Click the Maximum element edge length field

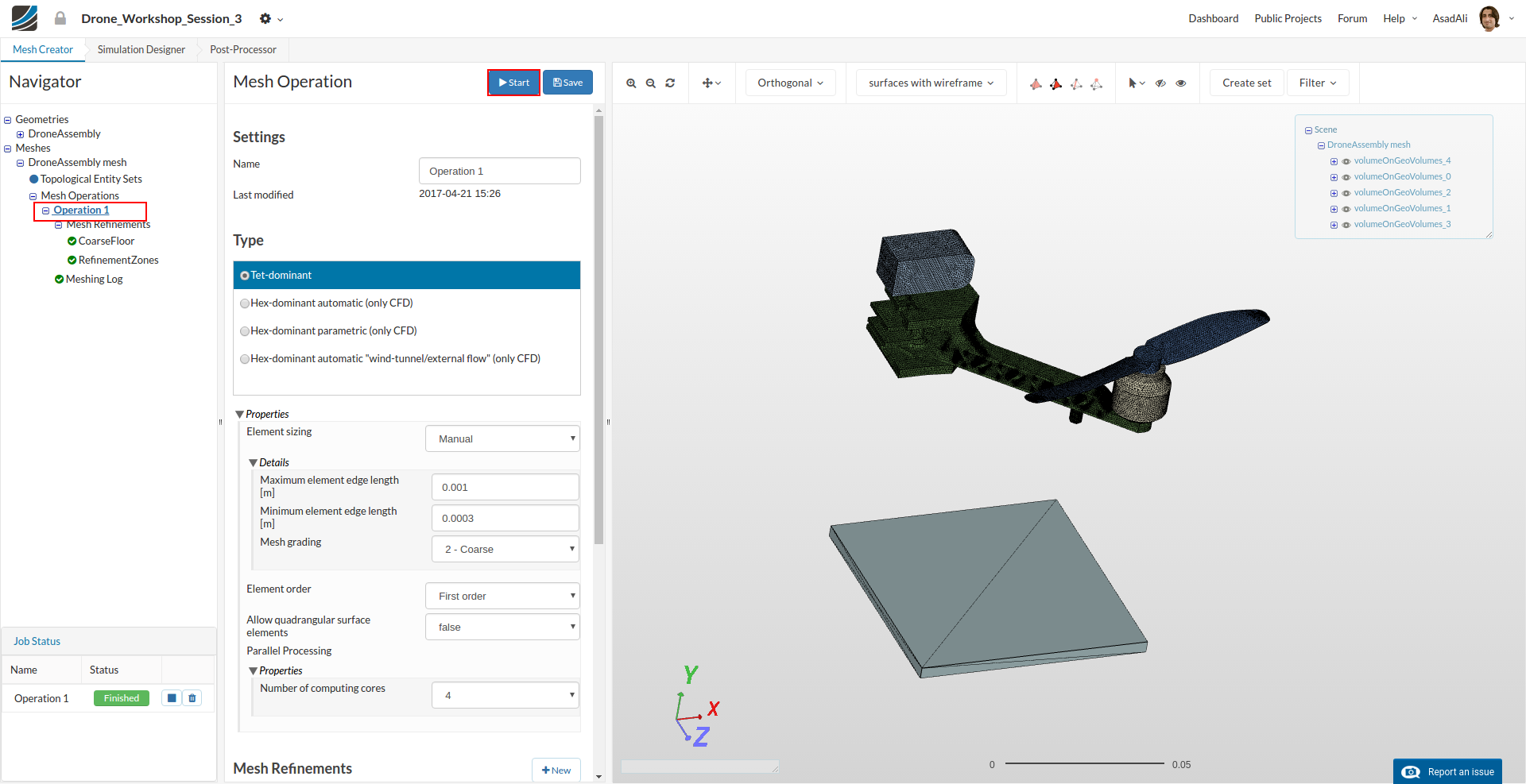click(505, 488)
